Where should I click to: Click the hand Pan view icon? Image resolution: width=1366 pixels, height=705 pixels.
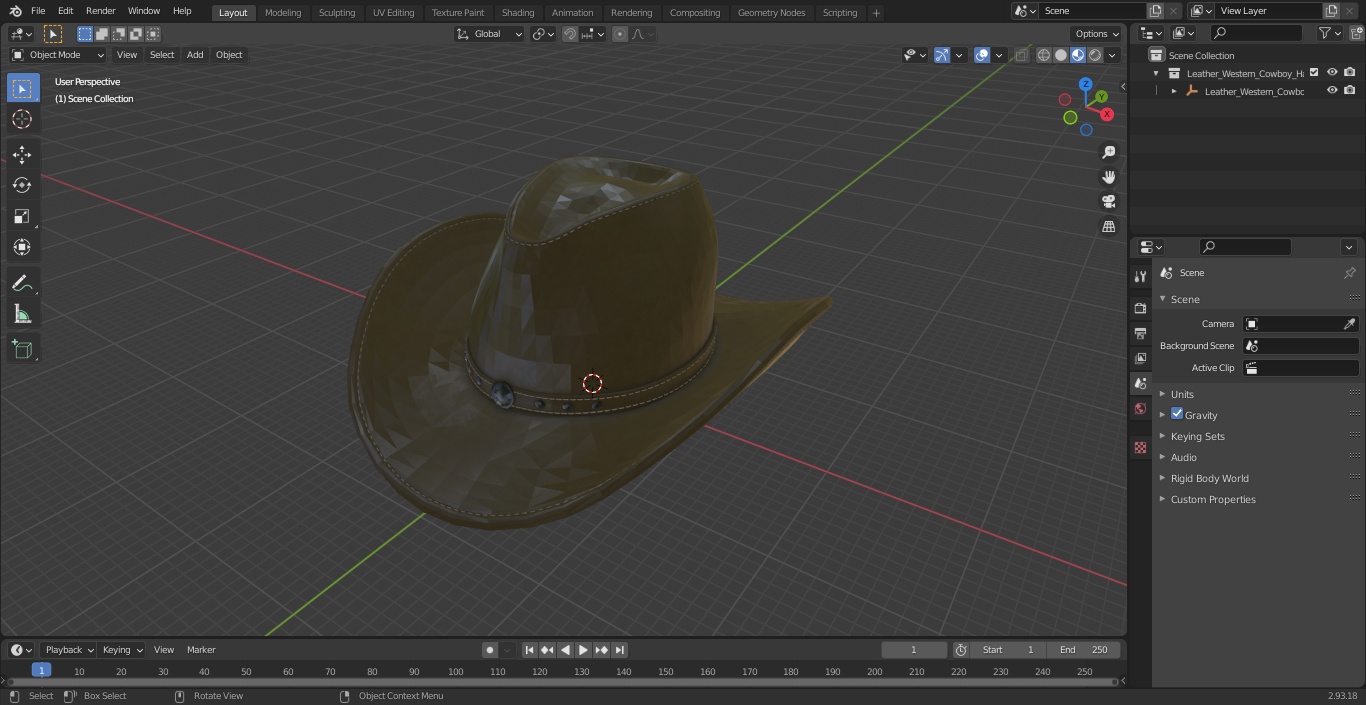[x=1108, y=177]
